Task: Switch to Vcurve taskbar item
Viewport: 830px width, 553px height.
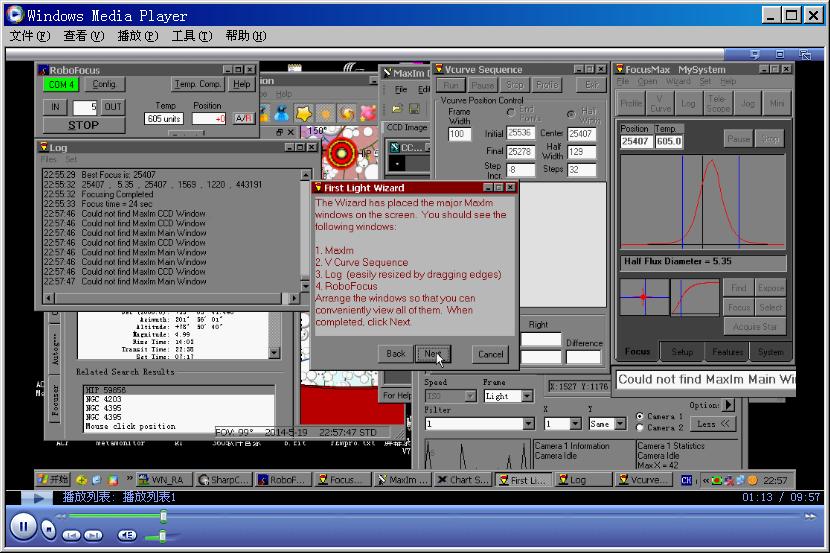Action: point(644,479)
